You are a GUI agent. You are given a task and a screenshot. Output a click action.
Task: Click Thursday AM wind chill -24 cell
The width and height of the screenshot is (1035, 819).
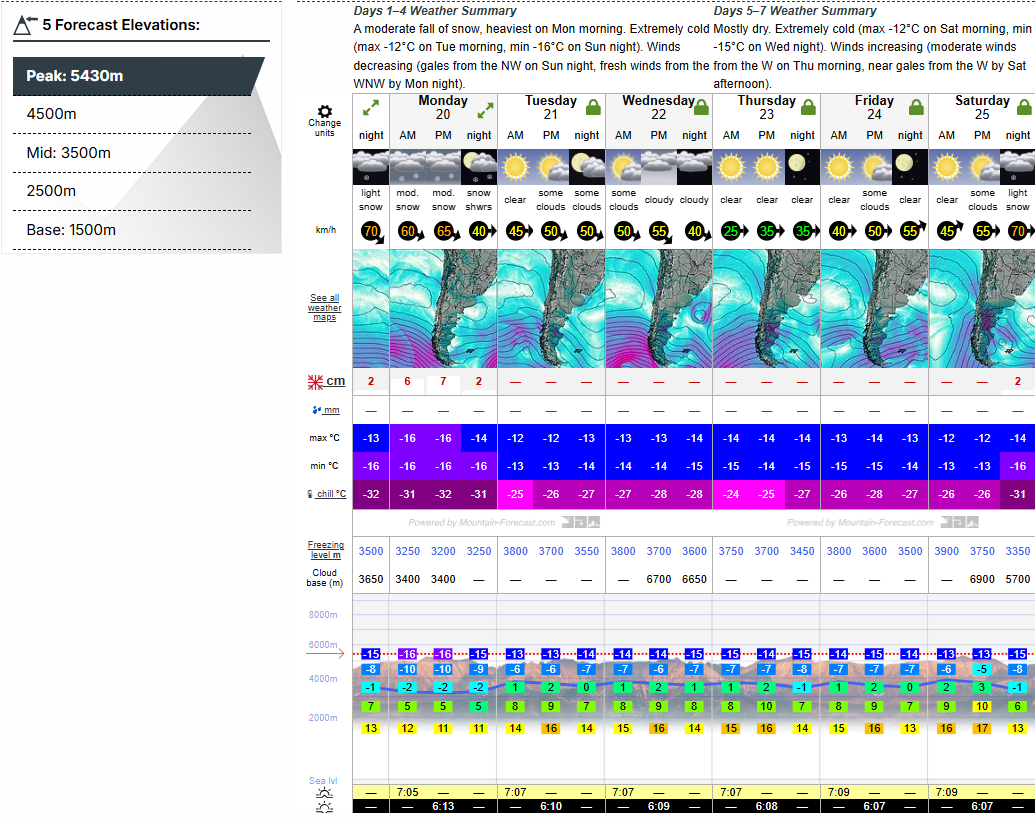coord(731,494)
